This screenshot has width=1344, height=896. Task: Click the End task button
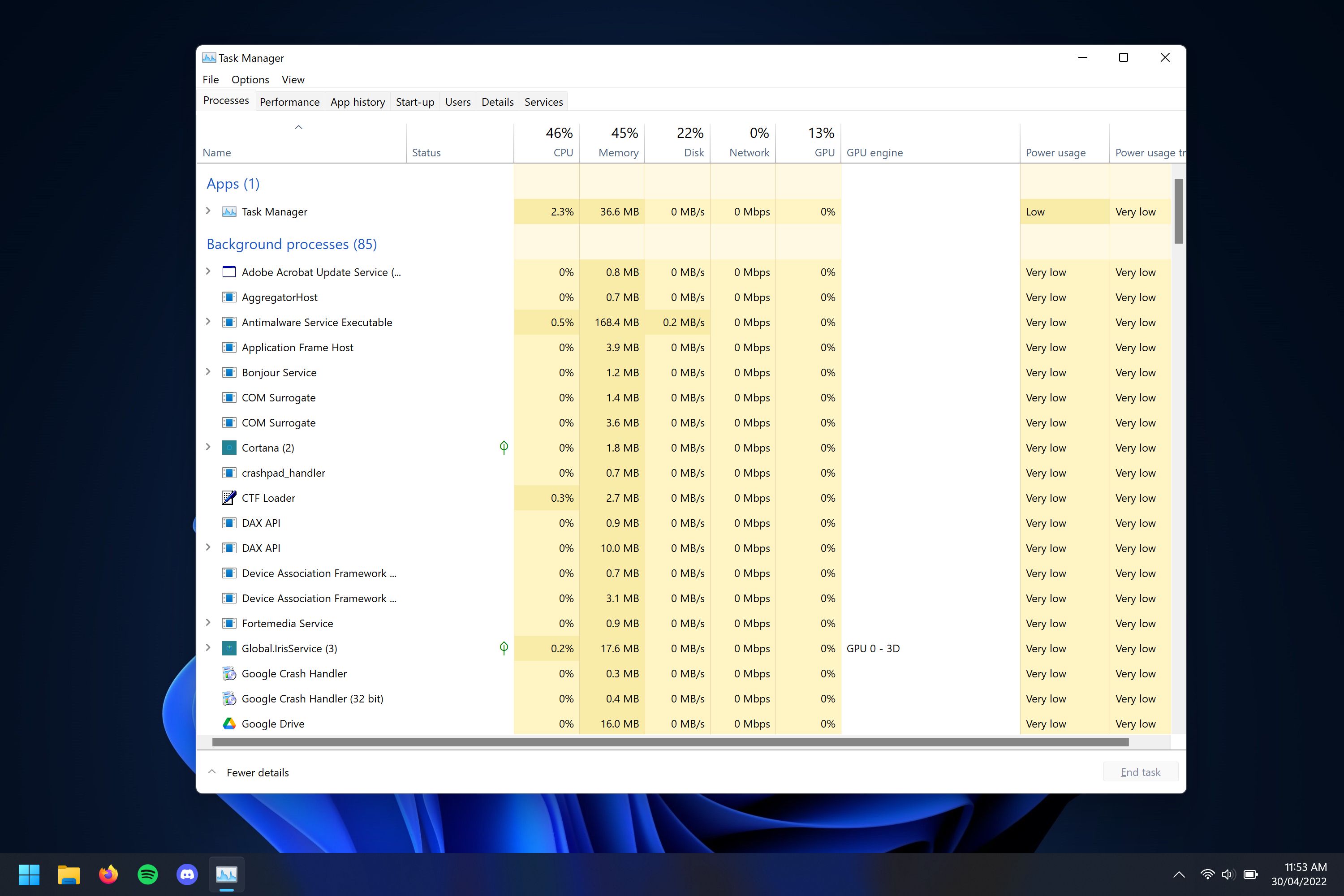1141,771
